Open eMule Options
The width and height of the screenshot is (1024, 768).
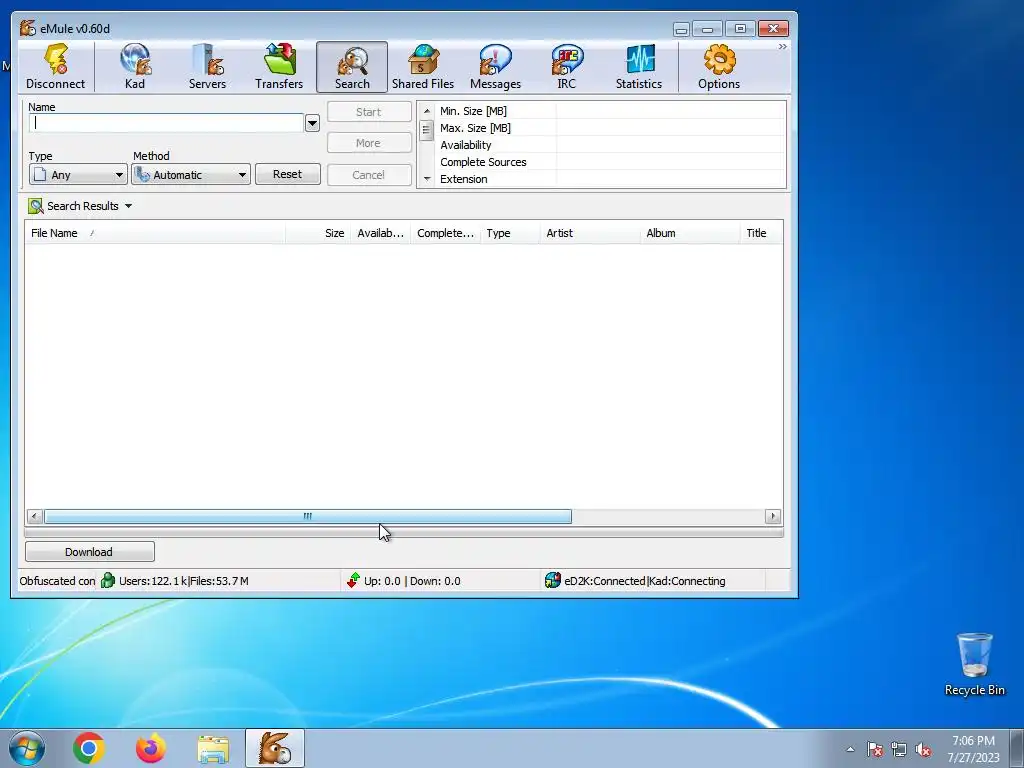point(719,67)
